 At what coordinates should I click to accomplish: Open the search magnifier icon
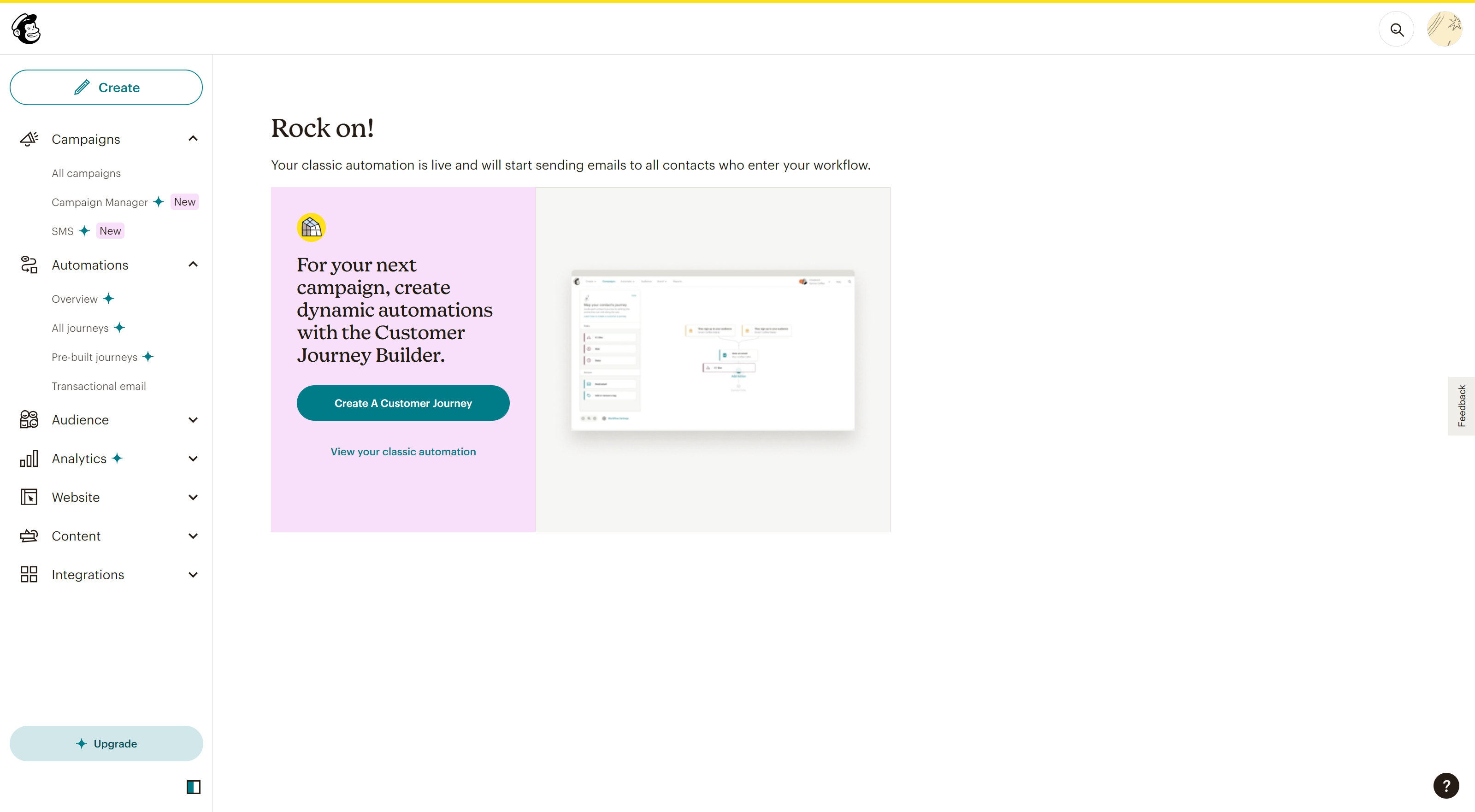tap(1397, 29)
